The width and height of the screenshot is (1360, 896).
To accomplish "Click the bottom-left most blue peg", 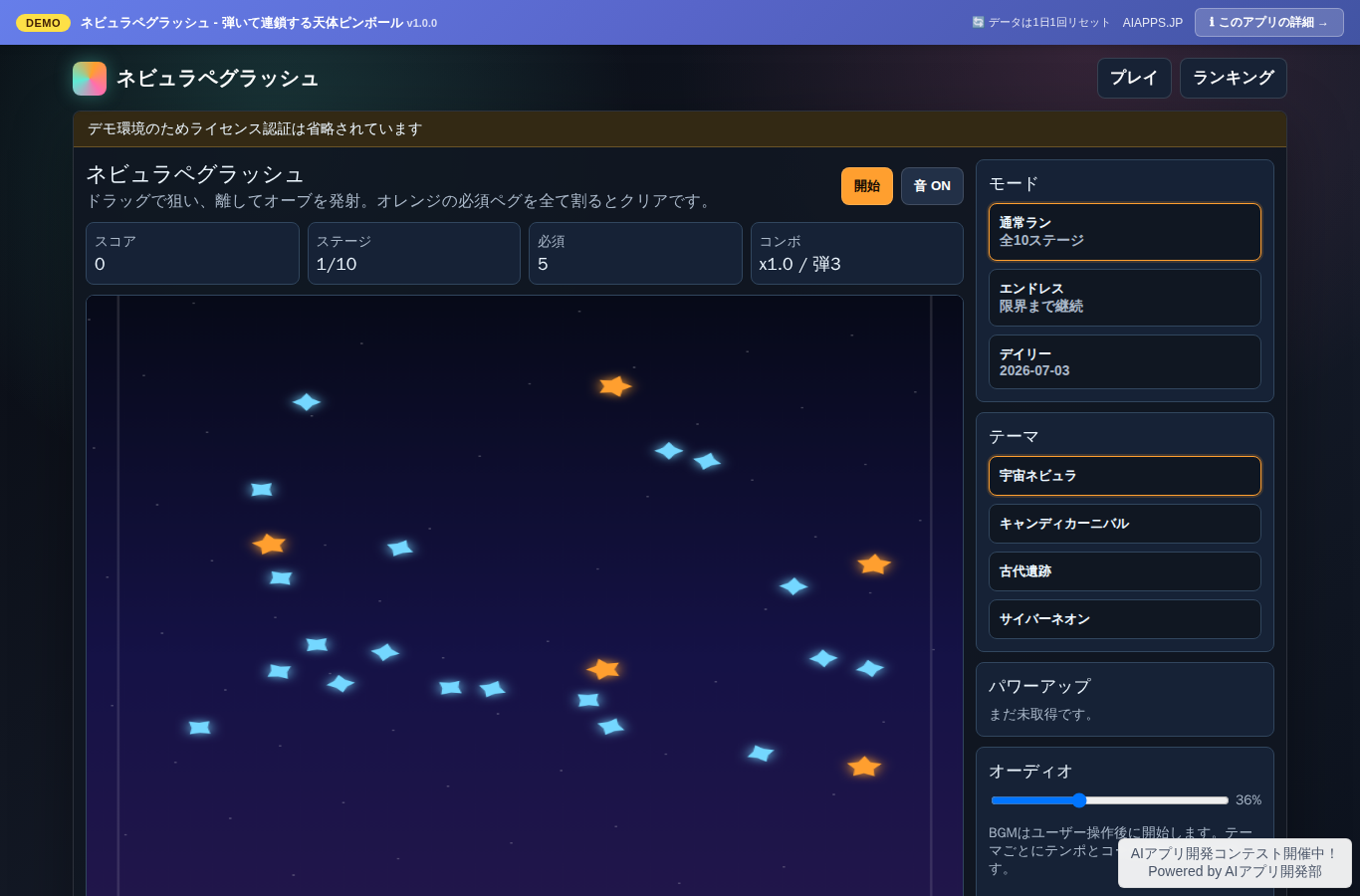I will point(200,728).
